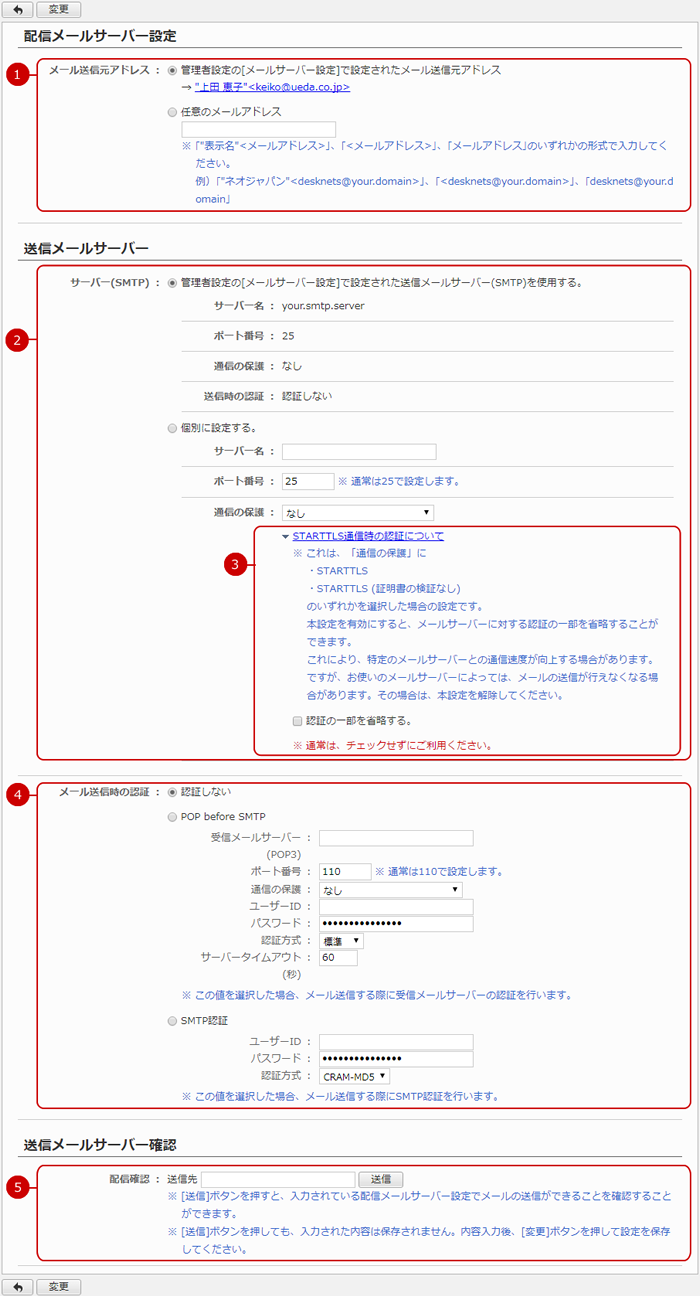This screenshot has height=1296, width=700.
Task: Open the CRAM-MD5 認証方式 dropdown
Action: 354,1077
